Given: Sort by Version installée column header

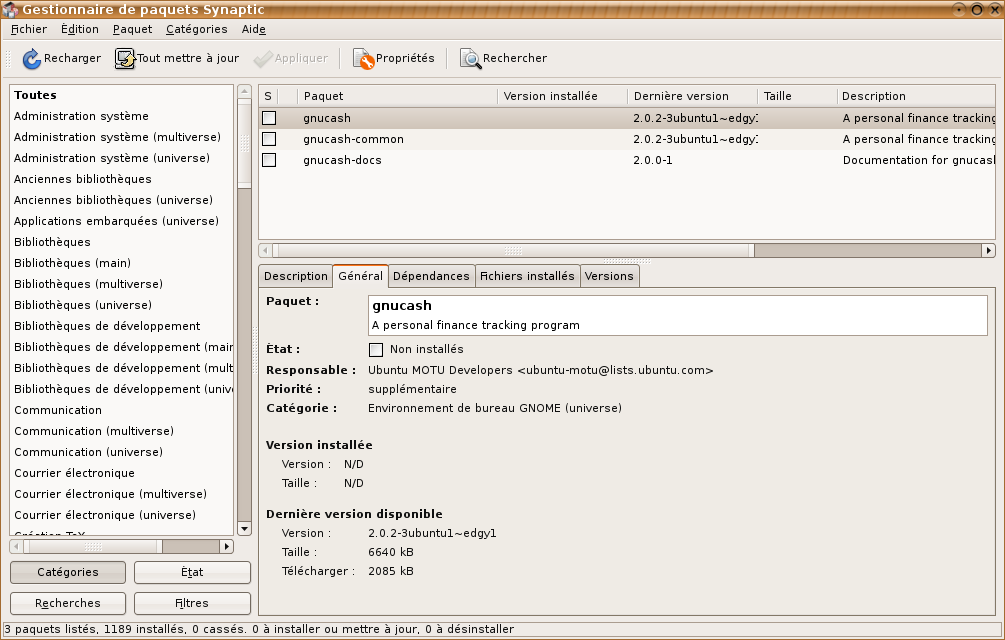Looking at the screenshot, I should (563, 96).
